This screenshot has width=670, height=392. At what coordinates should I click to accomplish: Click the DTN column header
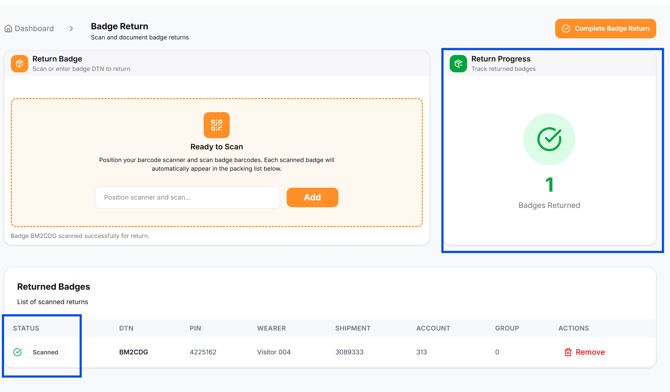[x=126, y=328]
